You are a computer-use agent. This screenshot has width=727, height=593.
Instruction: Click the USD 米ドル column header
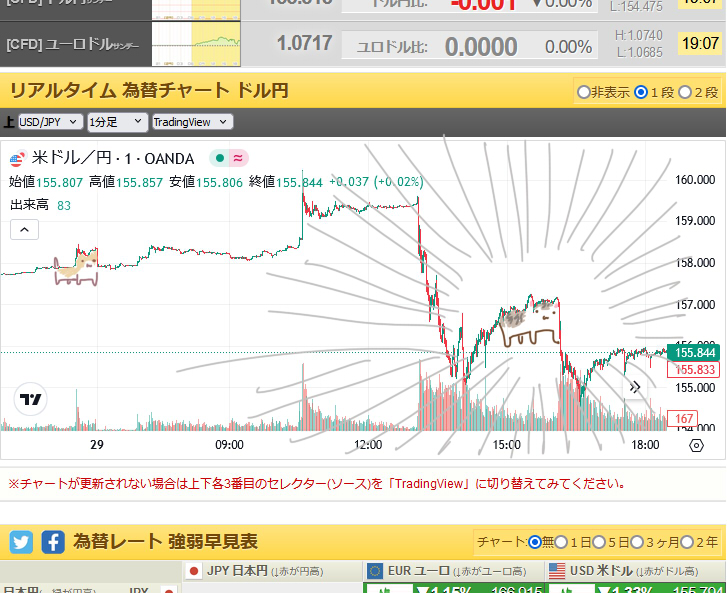(635, 571)
